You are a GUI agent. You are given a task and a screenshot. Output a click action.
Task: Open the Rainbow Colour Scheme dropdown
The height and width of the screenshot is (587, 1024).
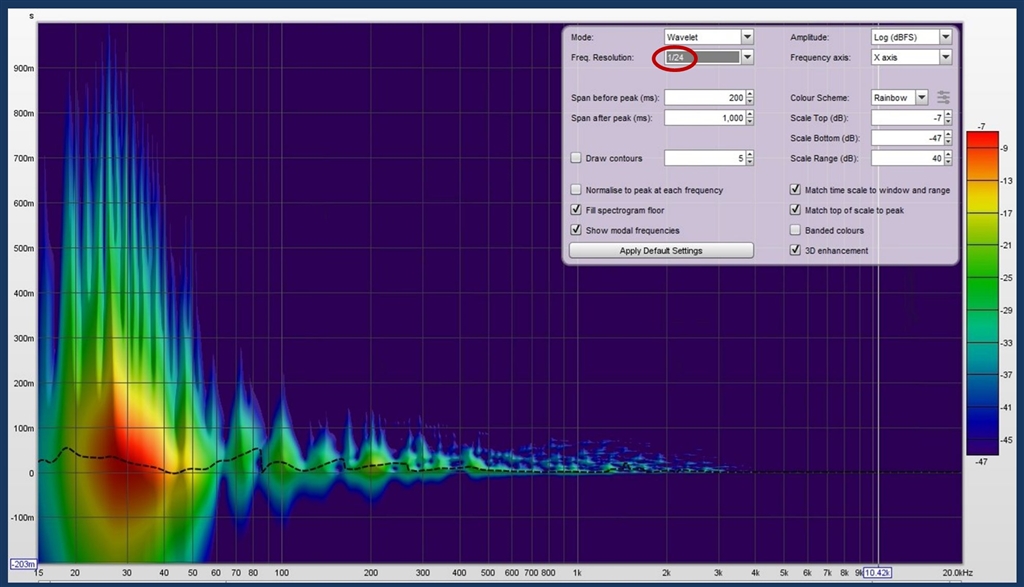920,98
